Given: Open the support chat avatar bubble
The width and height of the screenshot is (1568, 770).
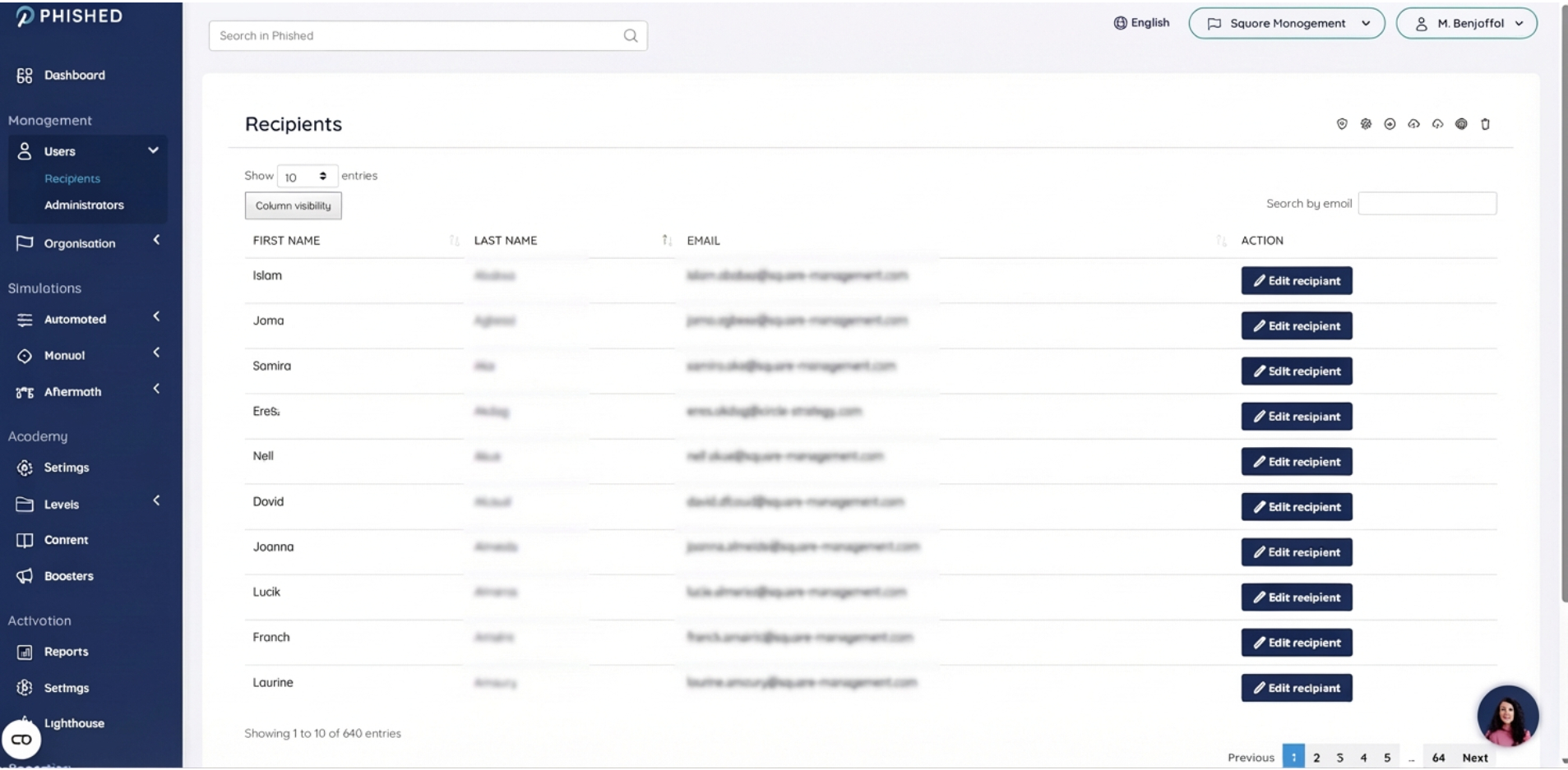Looking at the screenshot, I should tap(1507, 716).
